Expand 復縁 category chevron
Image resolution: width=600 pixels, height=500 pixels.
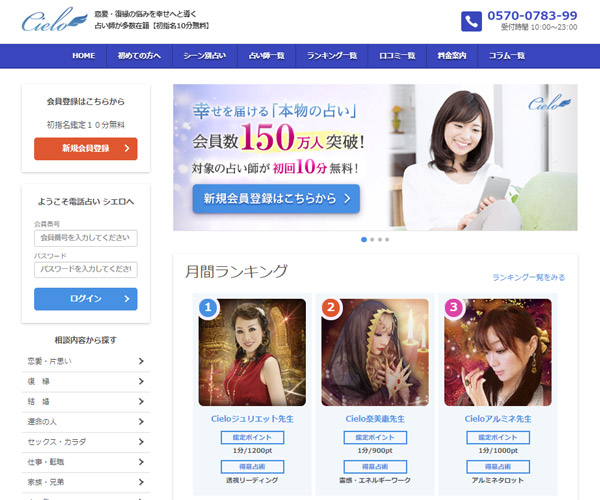point(141,381)
